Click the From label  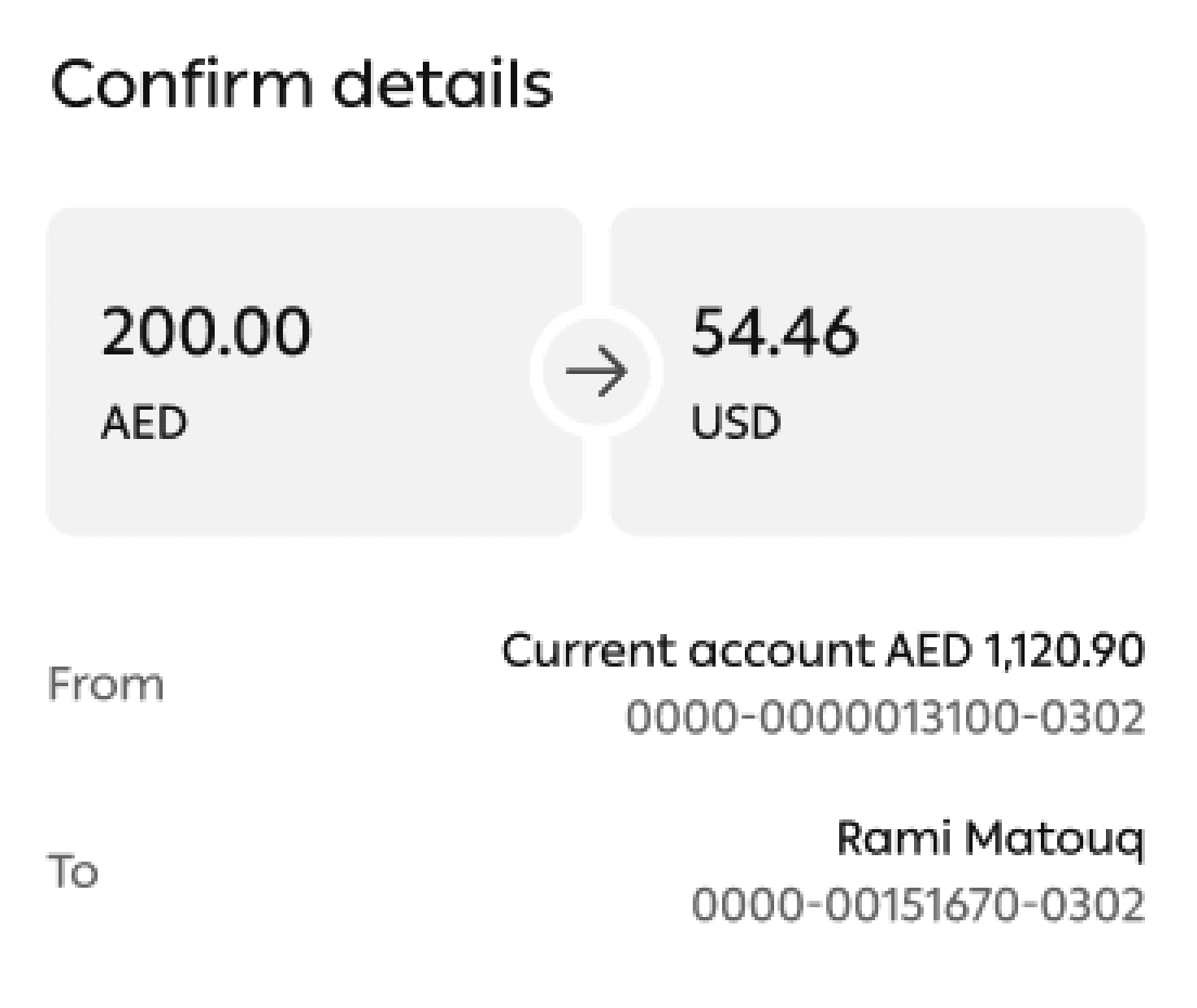tap(106, 684)
